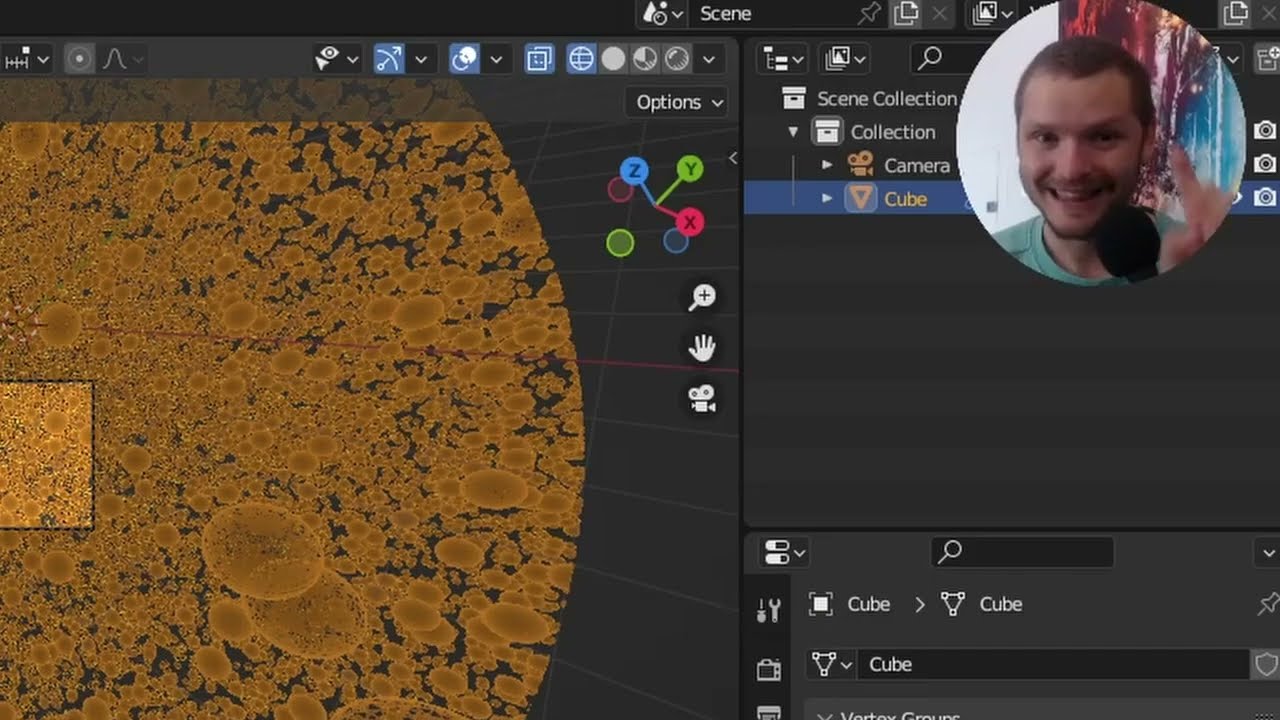Open the snapping options dropdown arrow
1280x720 pixels.
43,60
